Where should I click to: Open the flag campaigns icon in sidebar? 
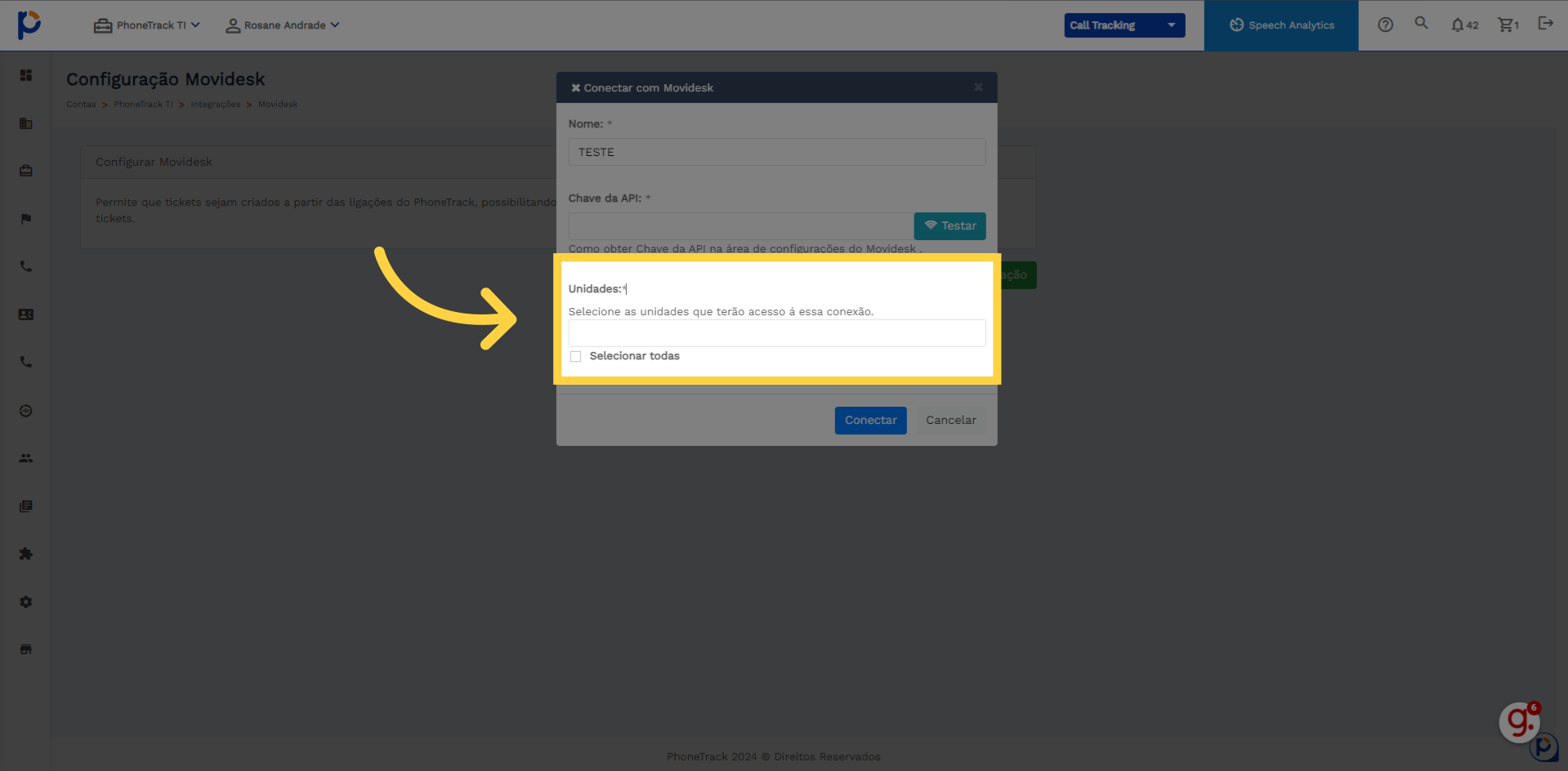coord(26,219)
